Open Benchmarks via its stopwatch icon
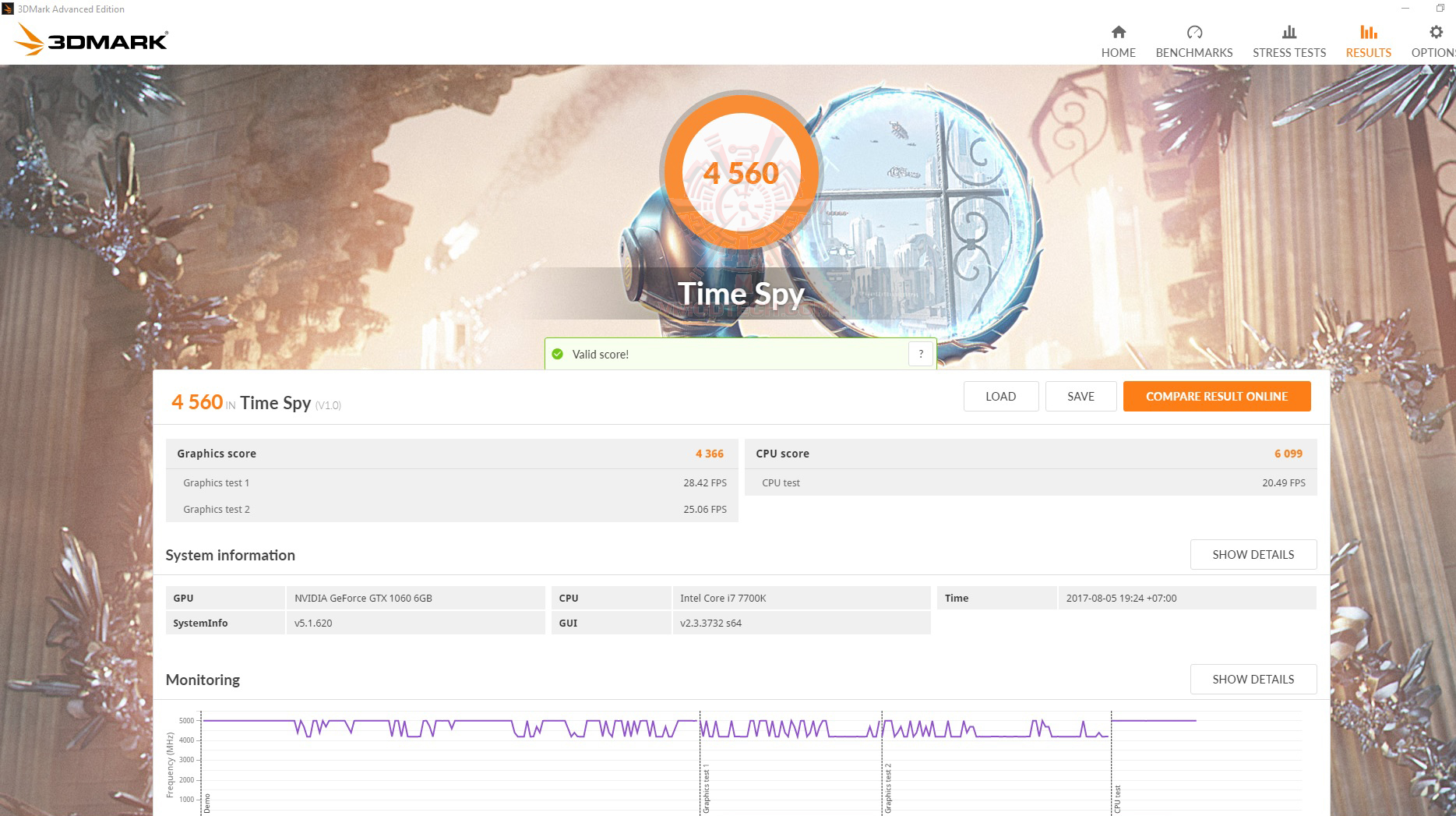The height and width of the screenshot is (816, 1456). pyautogui.click(x=1194, y=33)
